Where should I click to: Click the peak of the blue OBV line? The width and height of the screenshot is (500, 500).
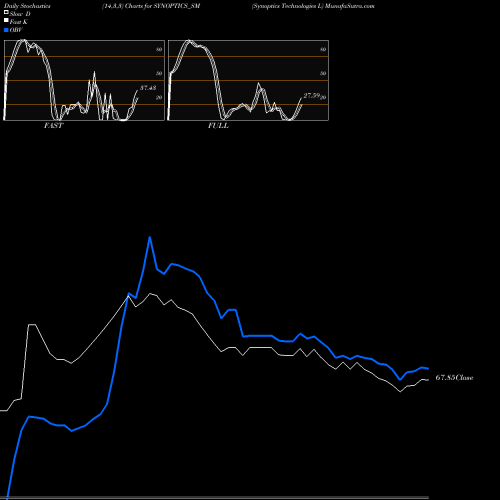150,237
